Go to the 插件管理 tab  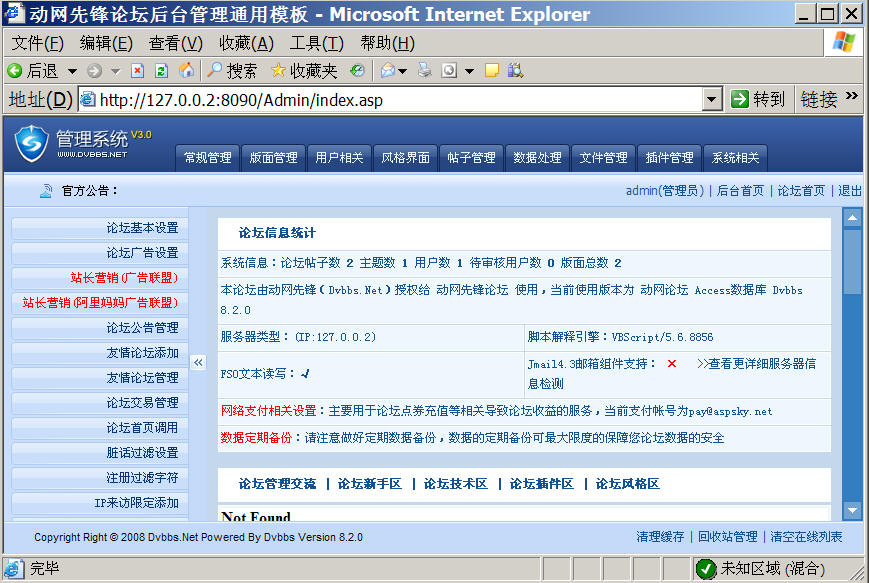(669, 158)
